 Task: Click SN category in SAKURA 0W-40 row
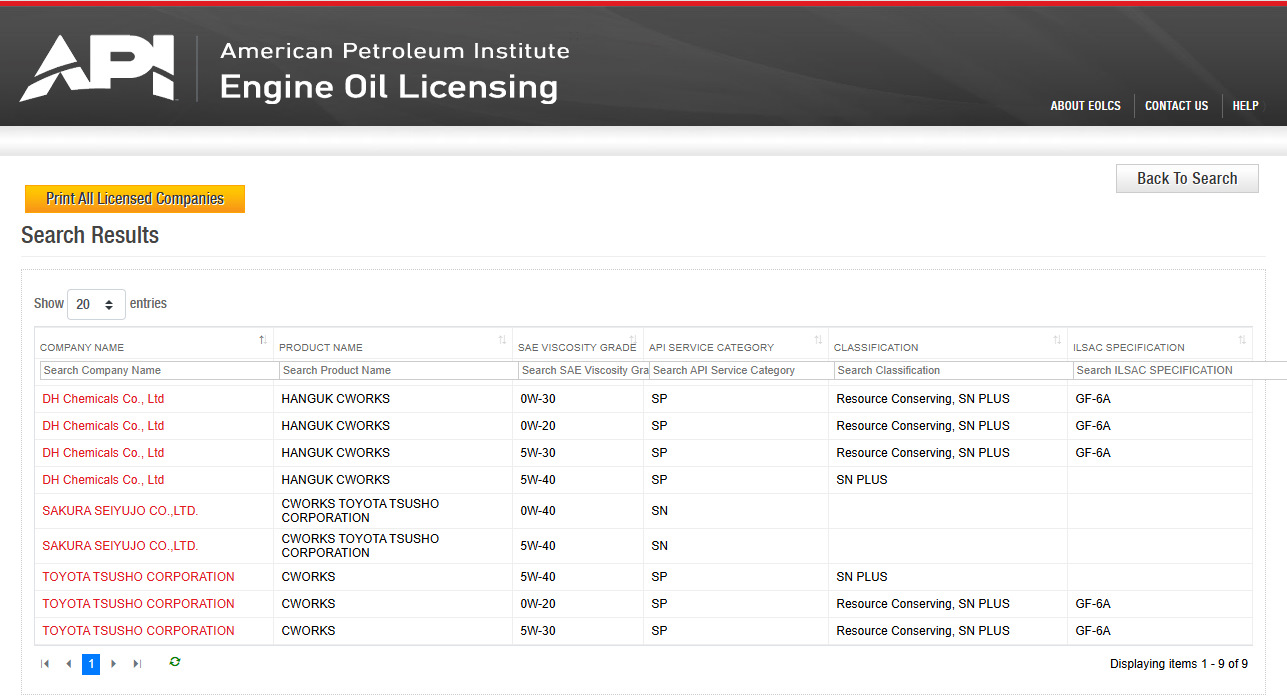(x=659, y=511)
